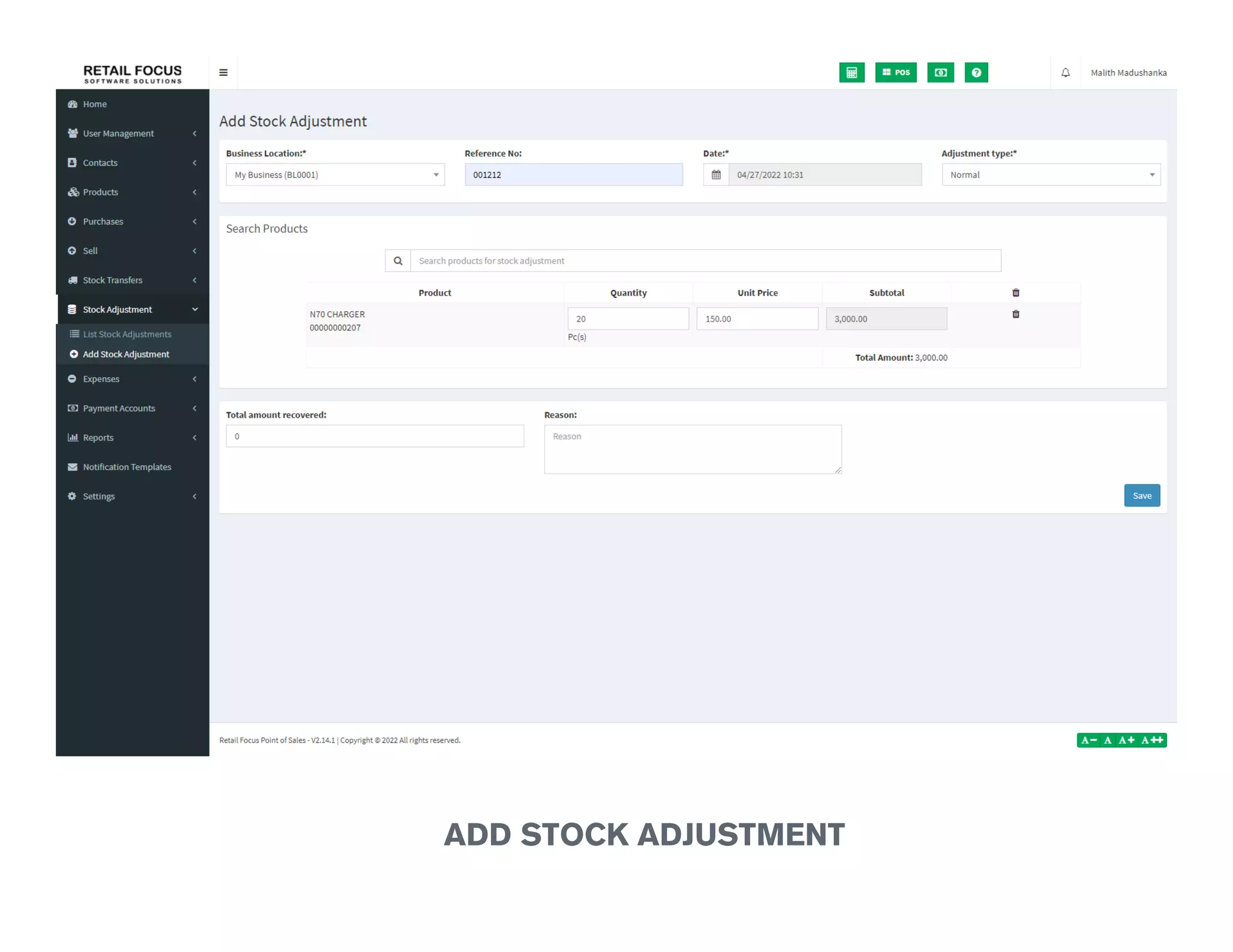Image resolution: width=1233 pixels, height=952 pixels.
Task: Click the Payment Accounts money icon
Action: (73, 409)
